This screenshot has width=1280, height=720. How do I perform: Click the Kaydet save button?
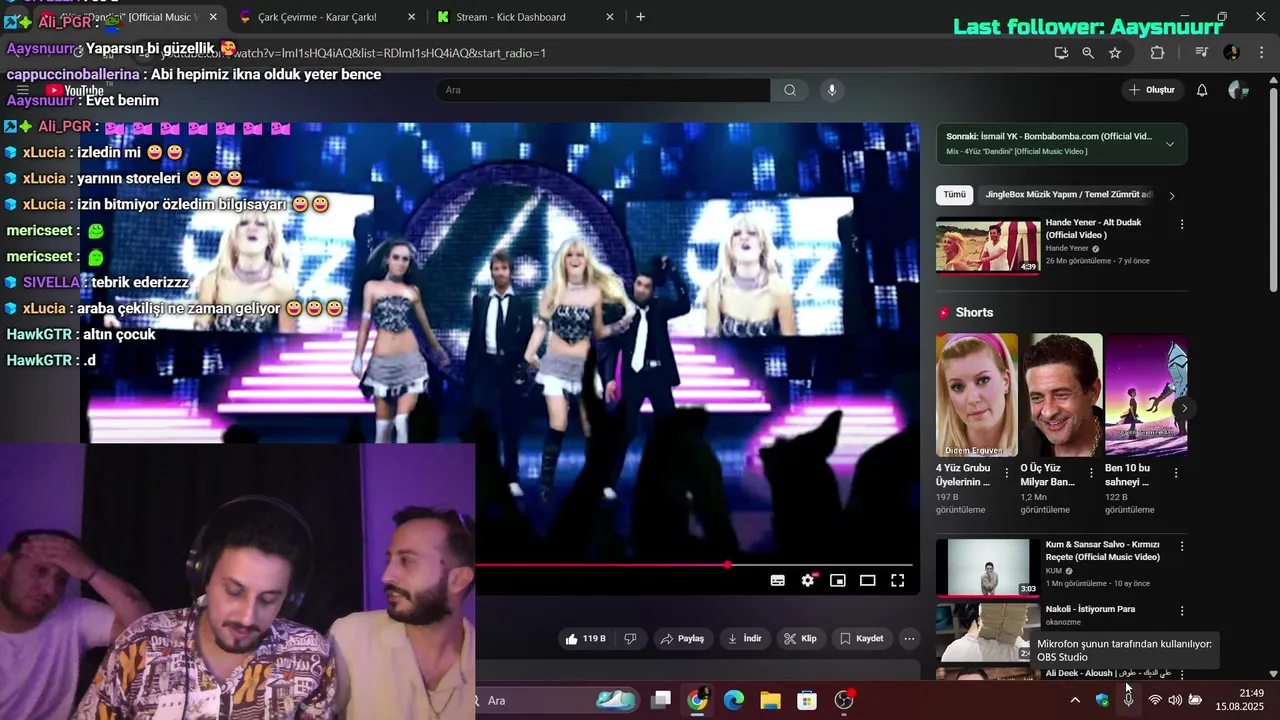click(x=861, y=639)
